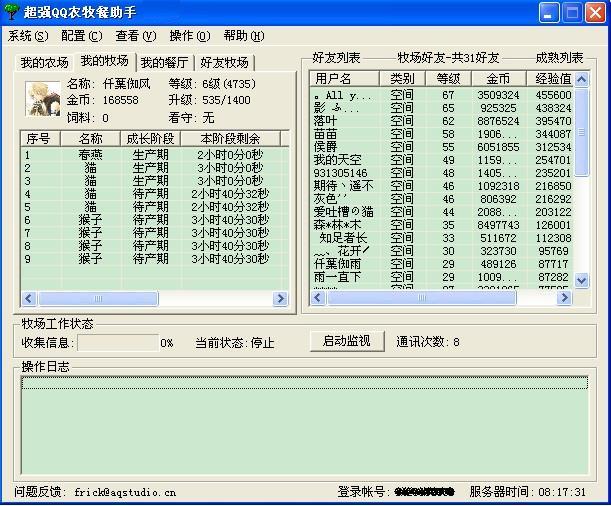Sort animals by 序号 column header
Viewport: 611px width, 506px height.
[40, 139]
